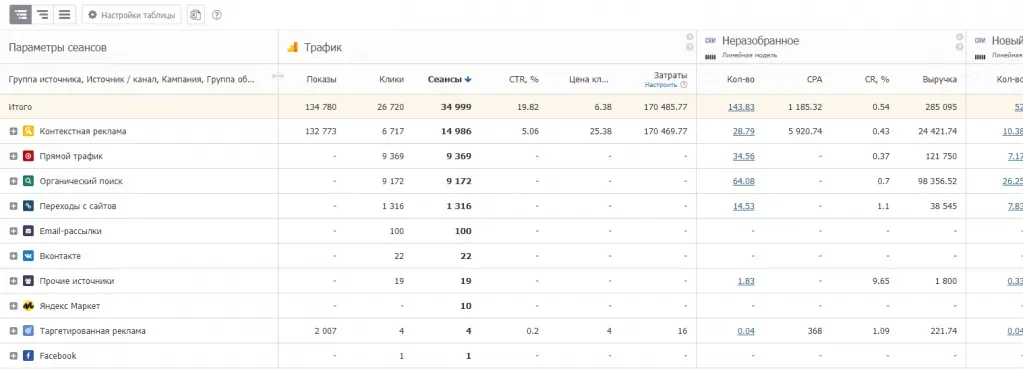Viewport: 1023px width, 369px height.
Task: Open the grouping selector Группа источника, Источник / канал
Action: coord(132,80)
